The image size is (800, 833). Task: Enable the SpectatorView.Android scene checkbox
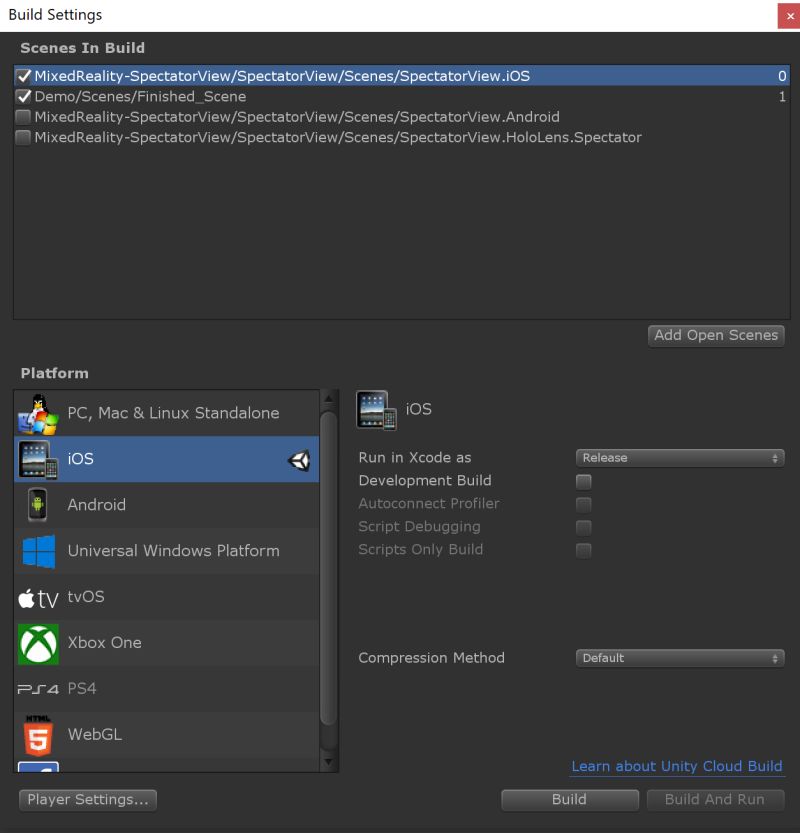point(22,117)
